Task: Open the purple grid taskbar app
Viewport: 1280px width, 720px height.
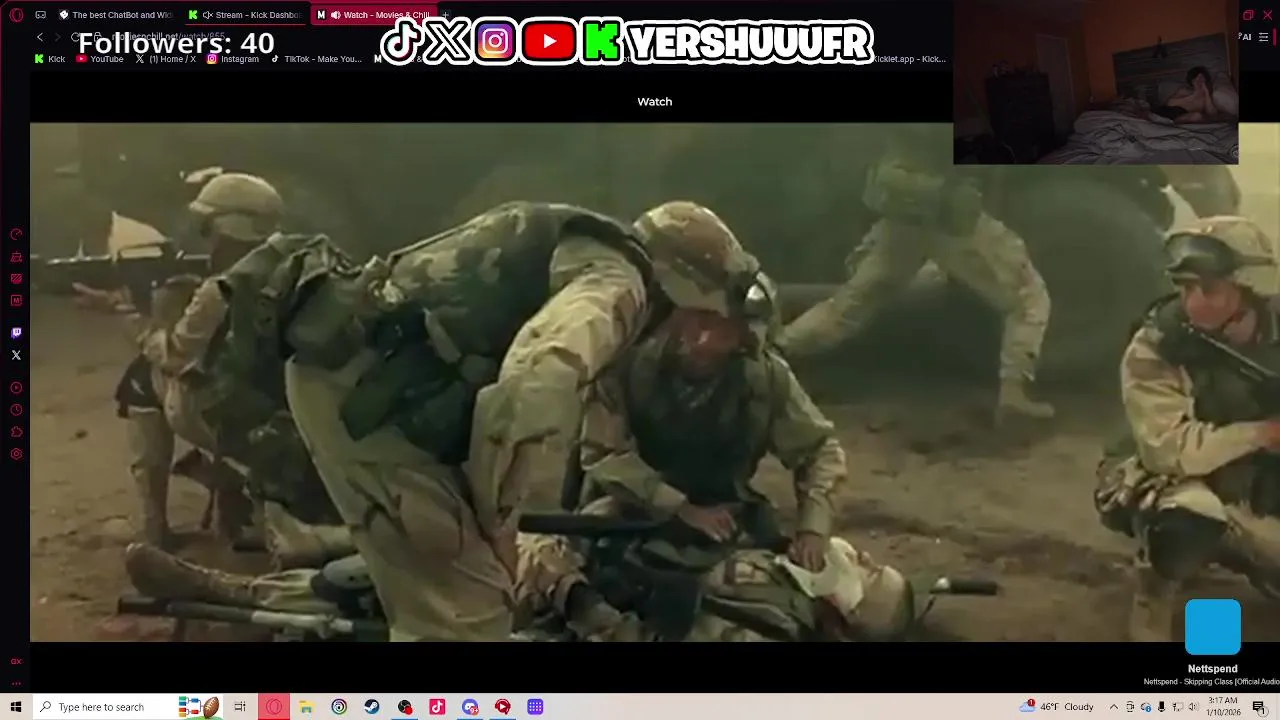Action: coord(535,707)
